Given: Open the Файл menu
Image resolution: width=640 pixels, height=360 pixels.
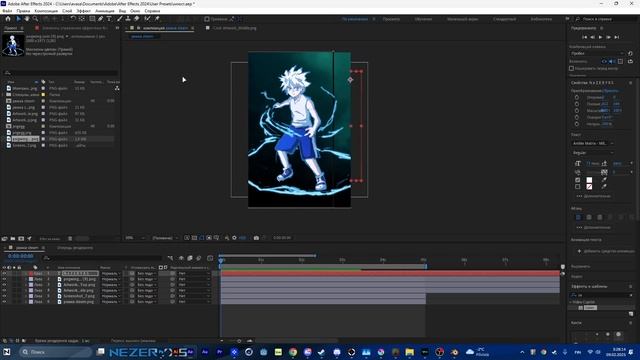Looking at the screenshot, I should pyautogui.click(x=7, y=11).
